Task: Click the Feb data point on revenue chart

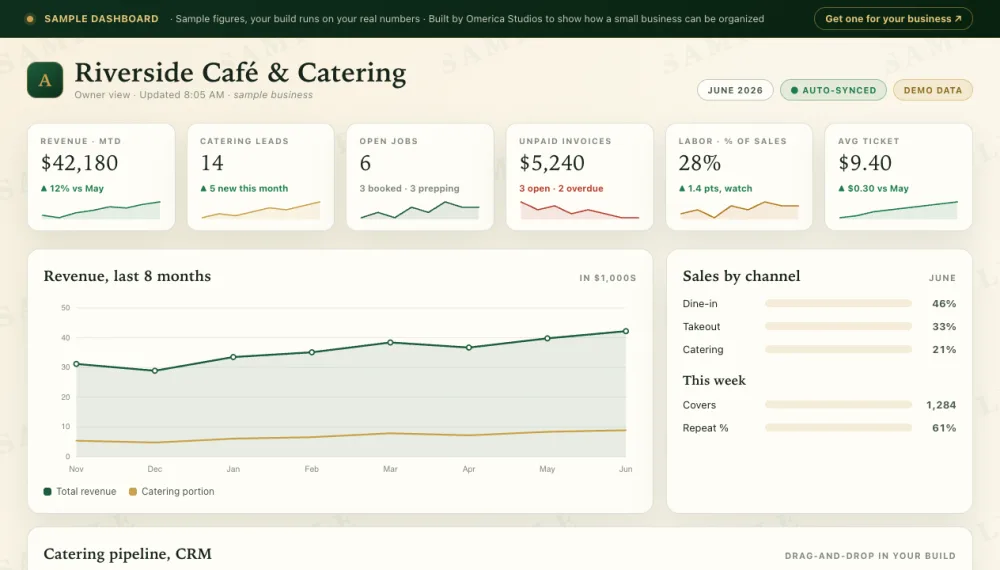Action: click(x=312, y=352)
